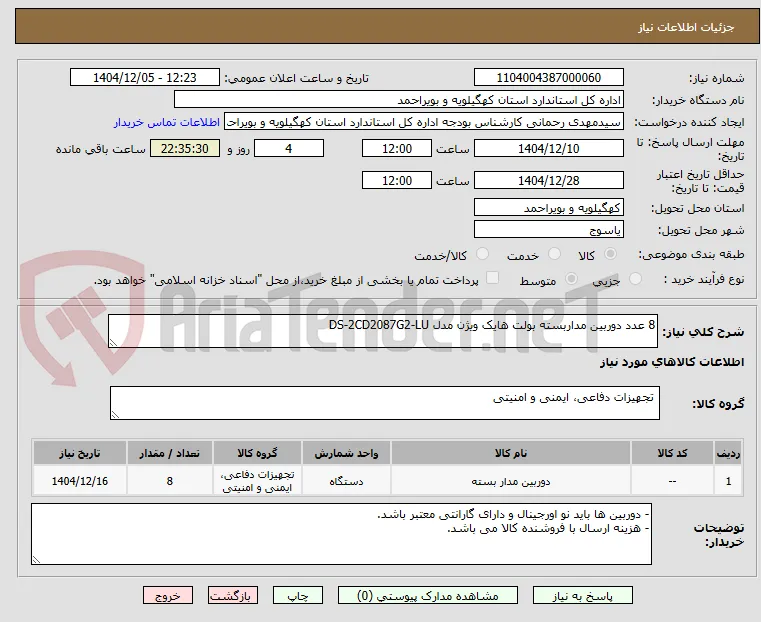
Task: Click the اطلاعات کالاهای مورد نیاز section heading
Action: (x=672, y=362)
